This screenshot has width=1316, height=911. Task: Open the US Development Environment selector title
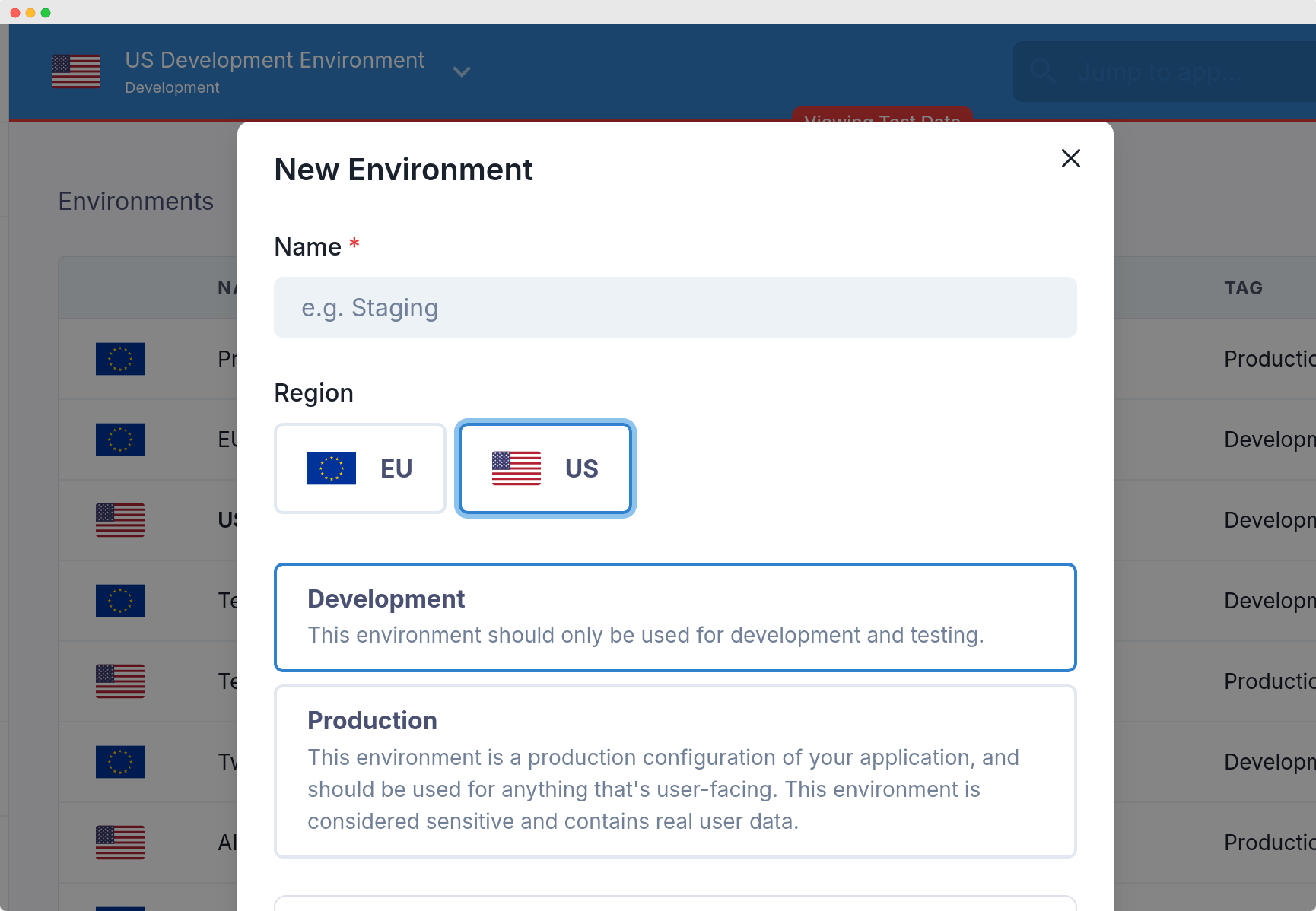pyautogui.click(x=275, y=61)
